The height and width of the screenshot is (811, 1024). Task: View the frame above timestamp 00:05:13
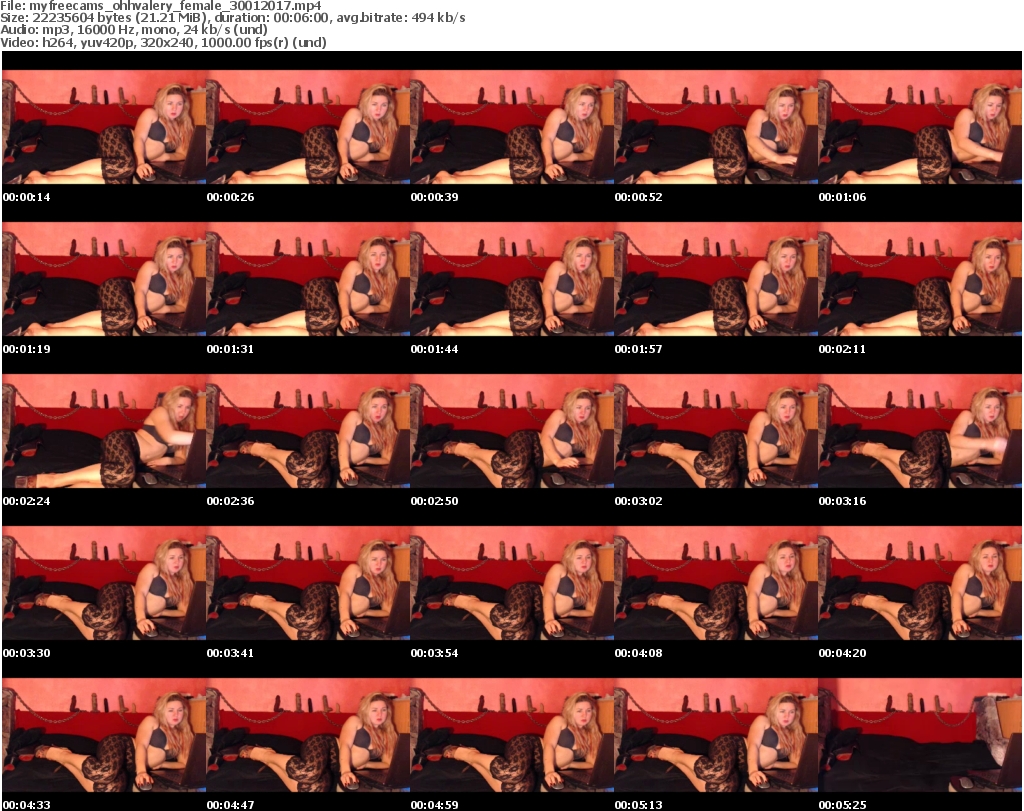(716, 735)
